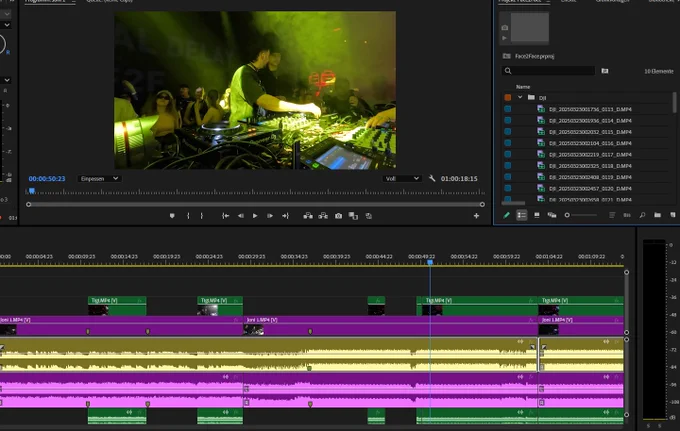
Task: Adjust the project thumbnail zoom slider
Action: 581,215
